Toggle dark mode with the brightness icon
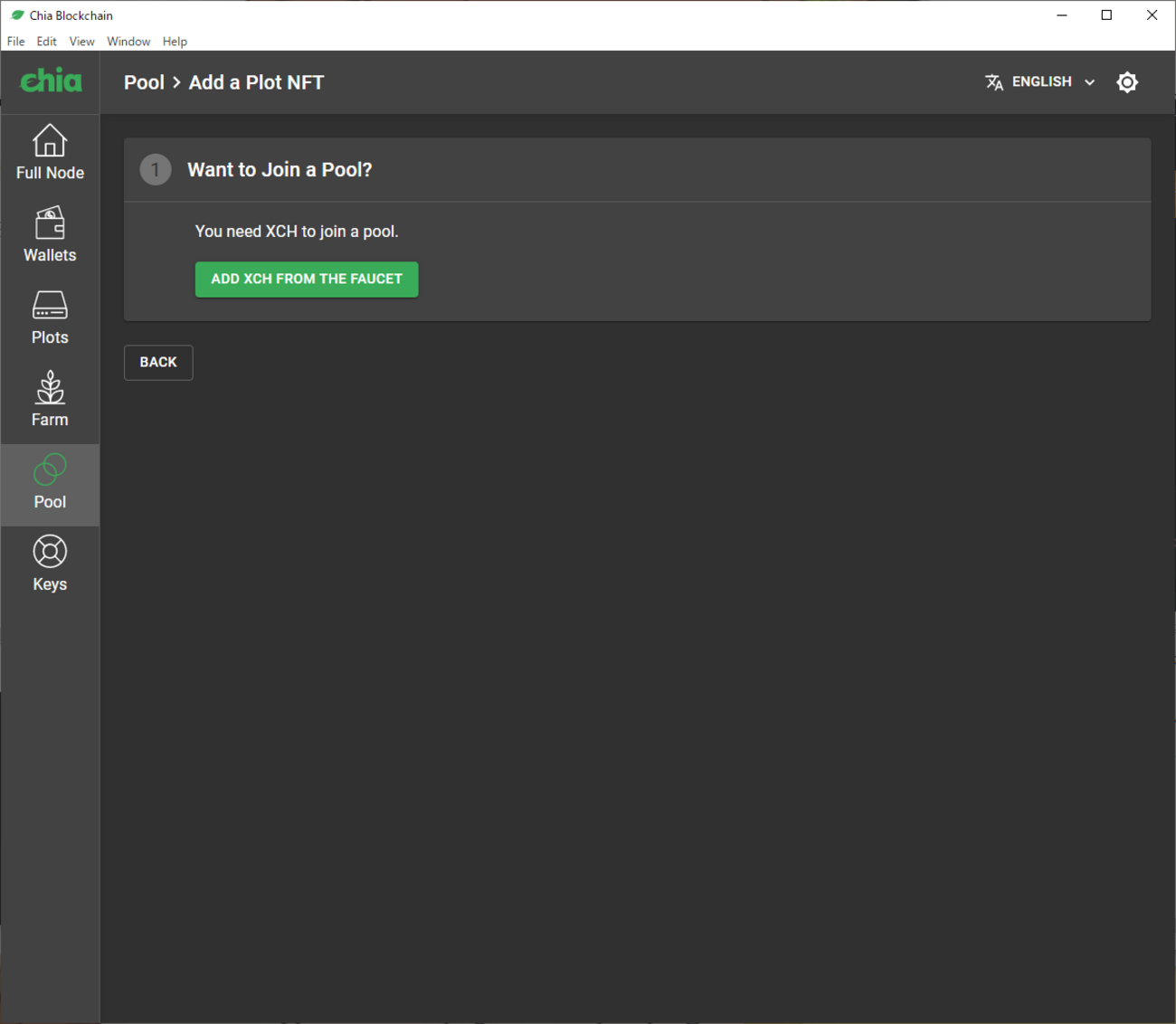1176x1024 pixels. click(x=1127, y=82)
